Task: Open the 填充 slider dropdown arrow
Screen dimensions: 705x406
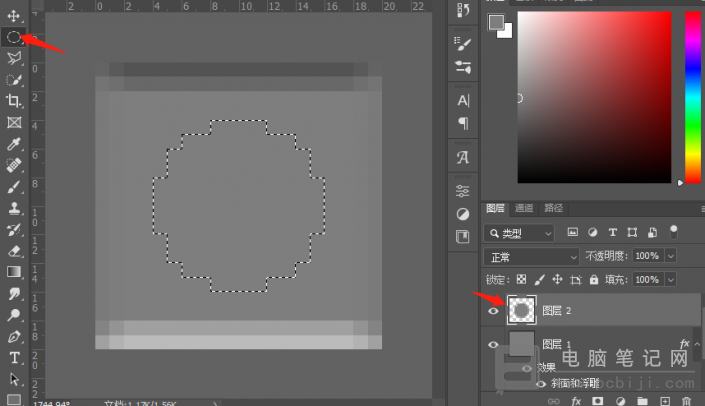Action: tap(671, 280)
